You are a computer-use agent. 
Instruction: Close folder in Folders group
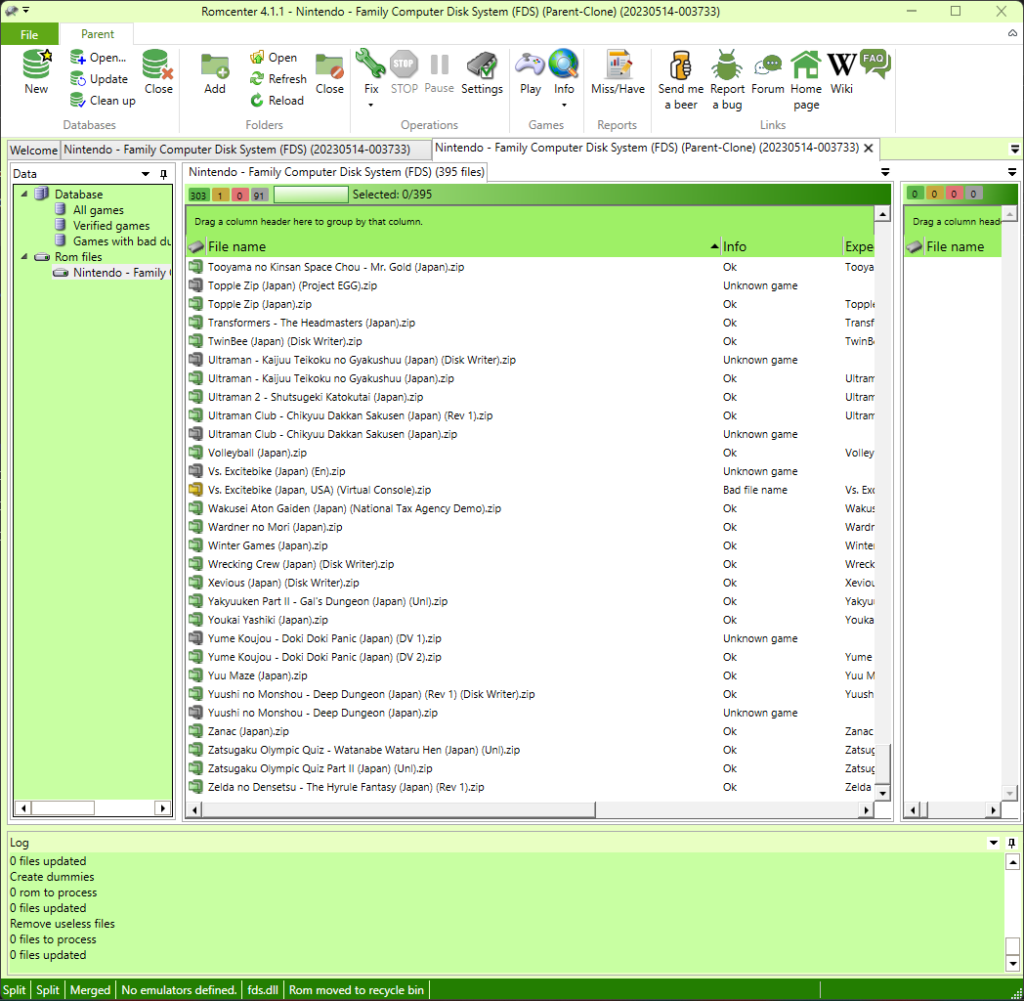[329, 72]
